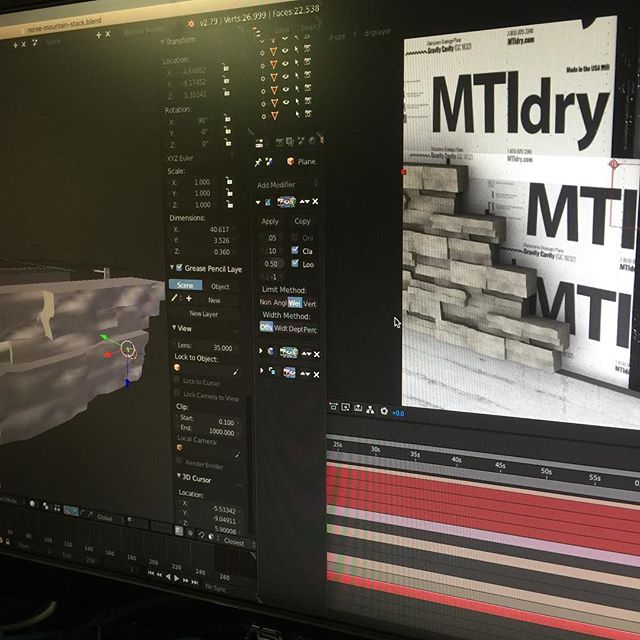Select the Scene grease pencil source
The width and height of the screenshot is (640, 640).
click(185, 285)
